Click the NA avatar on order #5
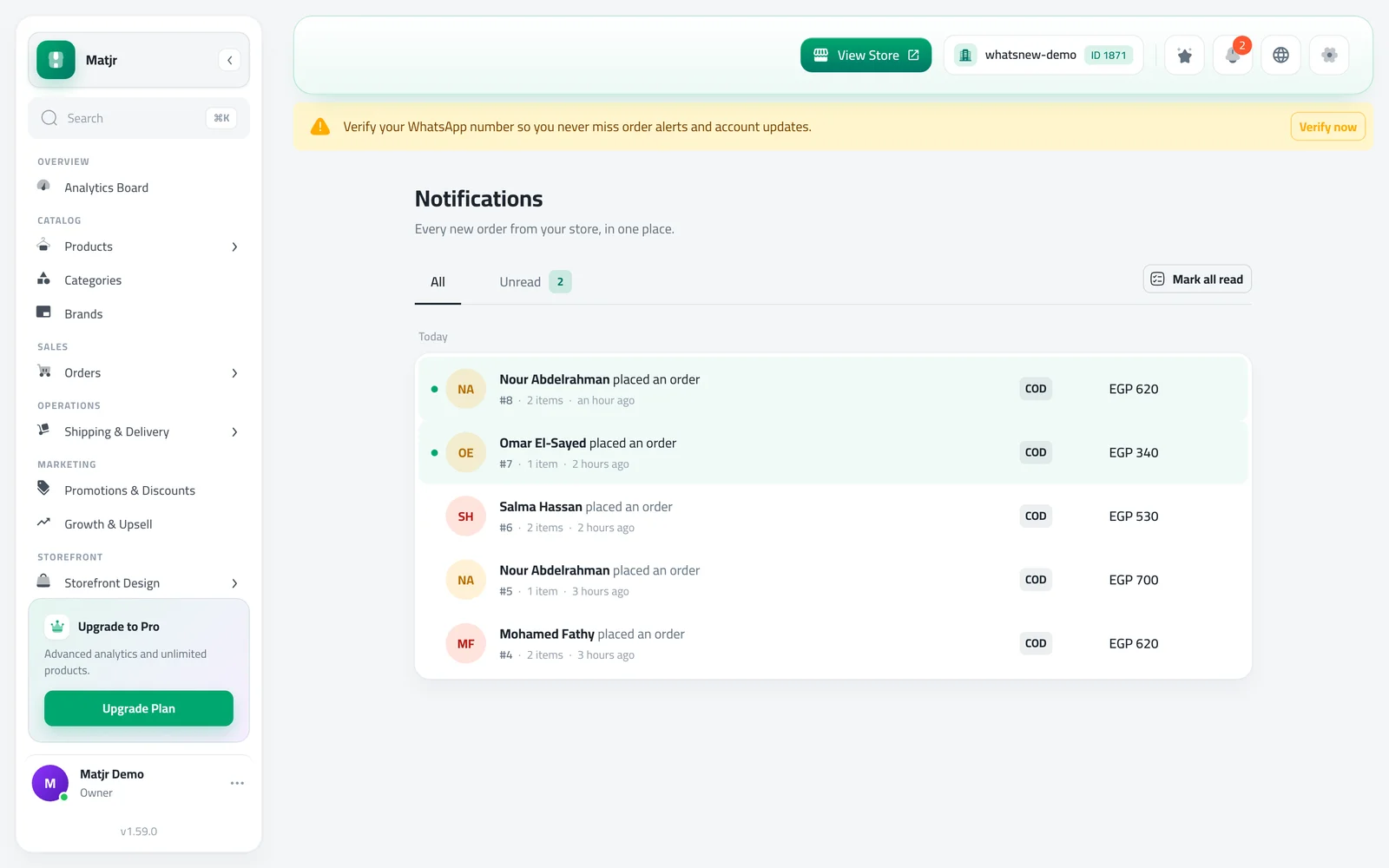 466,580
